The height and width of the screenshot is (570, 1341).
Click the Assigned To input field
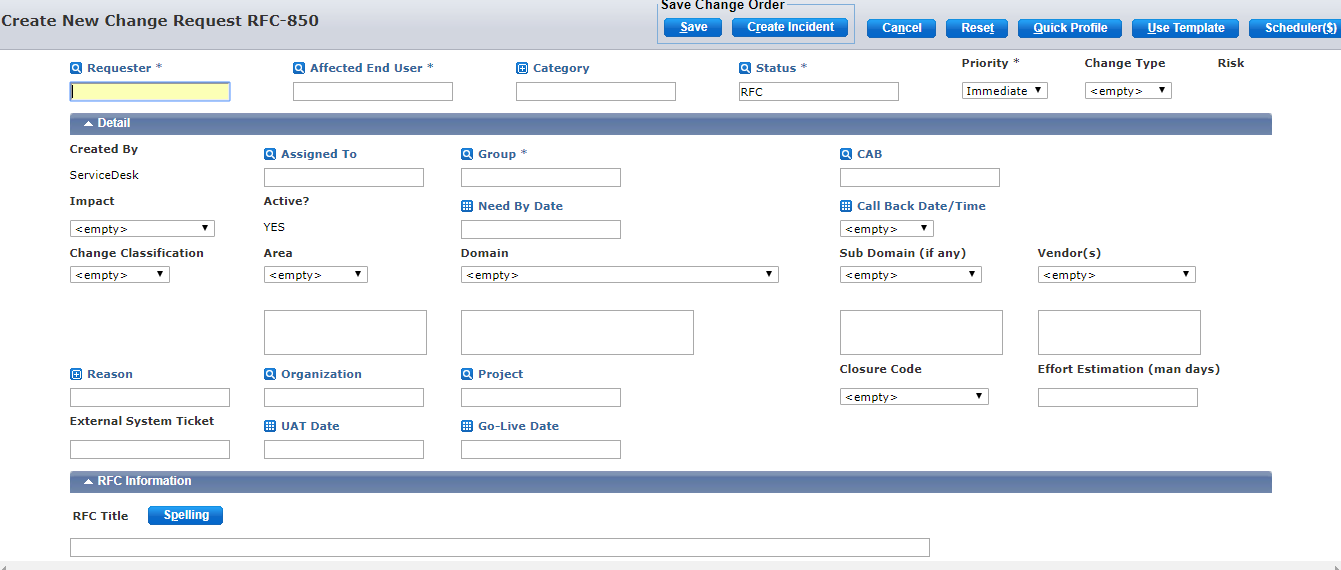(x=344, y=178)
